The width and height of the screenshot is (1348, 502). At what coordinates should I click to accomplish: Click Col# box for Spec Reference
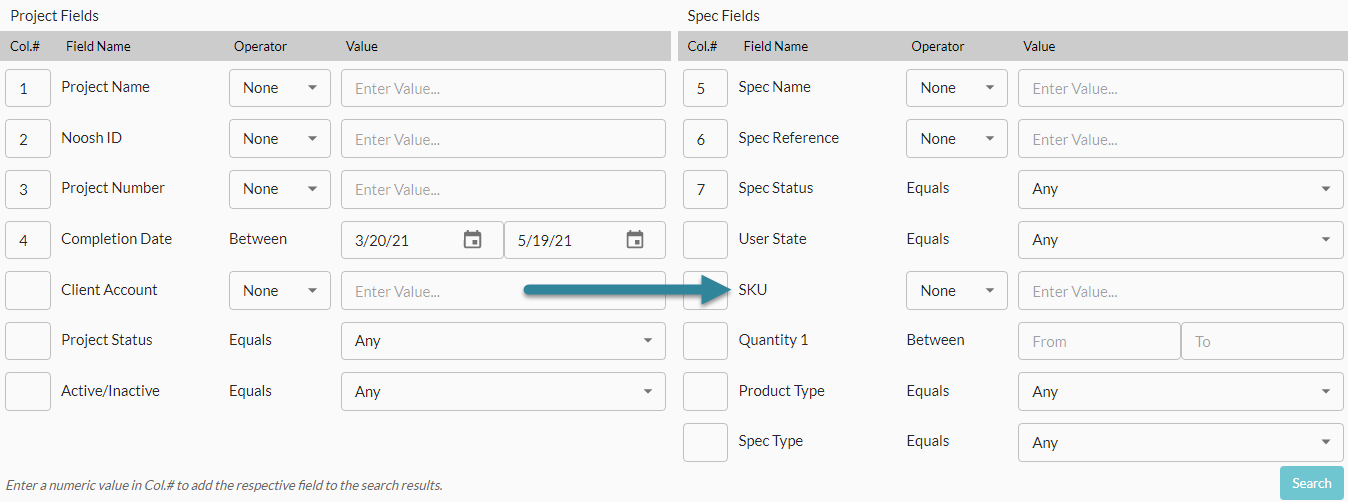[x=705, y=139]
